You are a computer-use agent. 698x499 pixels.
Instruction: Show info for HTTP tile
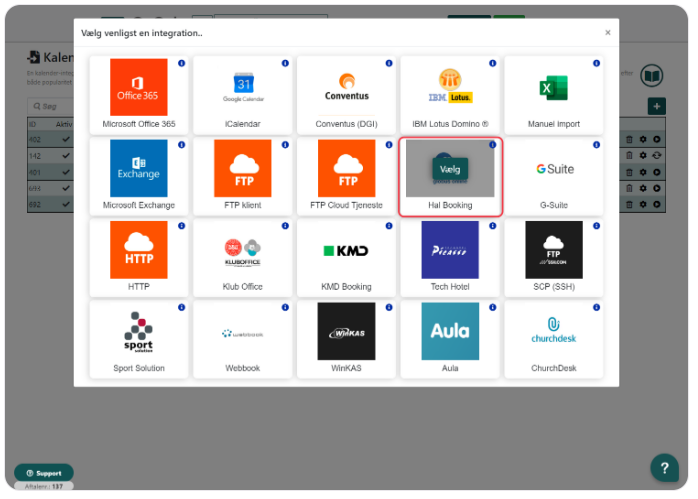pos(181,226)
